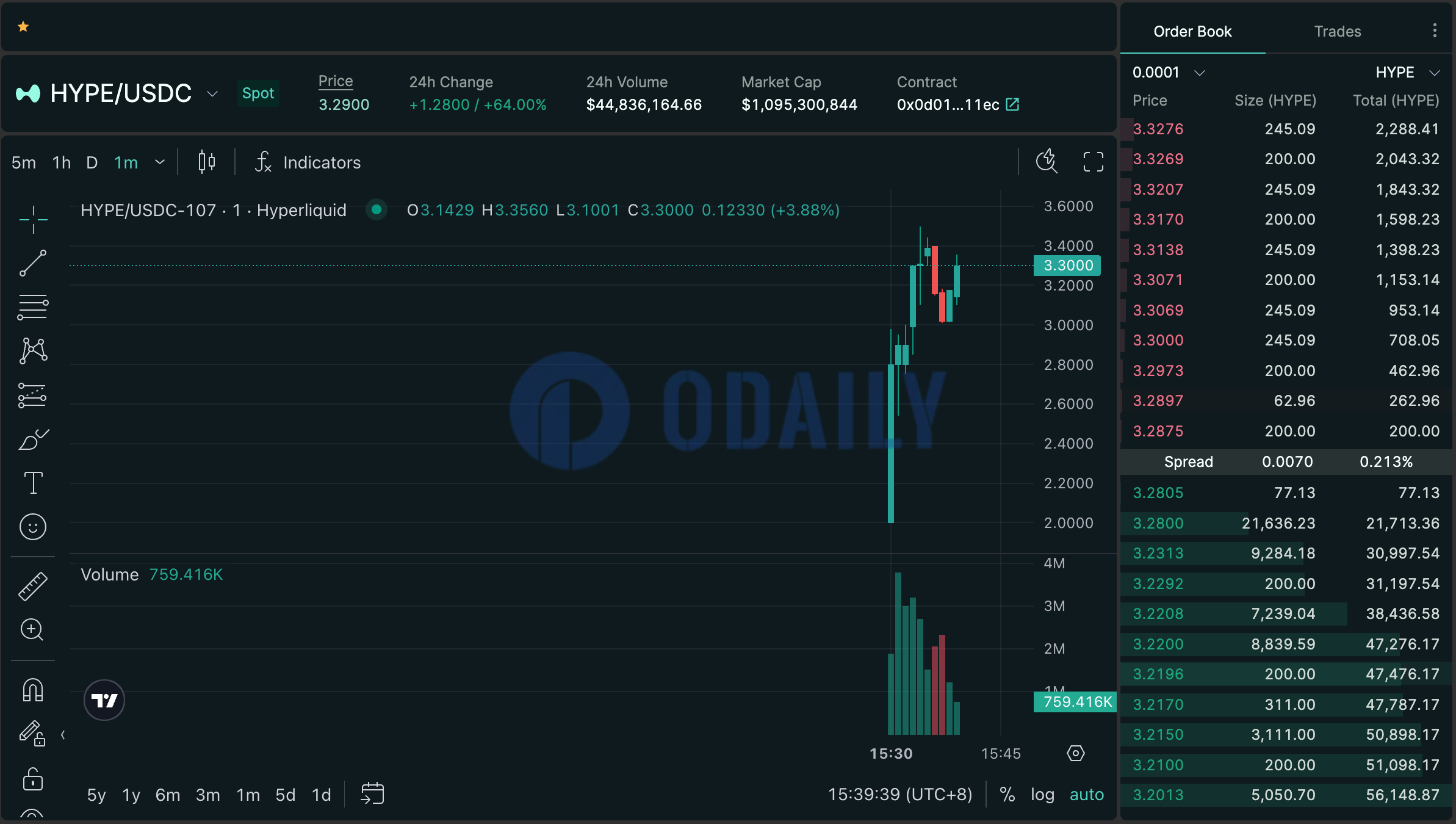This screenshot has width=1456, height=824.
Task: Set chart range to 5y
Action: tap(96, 795)
